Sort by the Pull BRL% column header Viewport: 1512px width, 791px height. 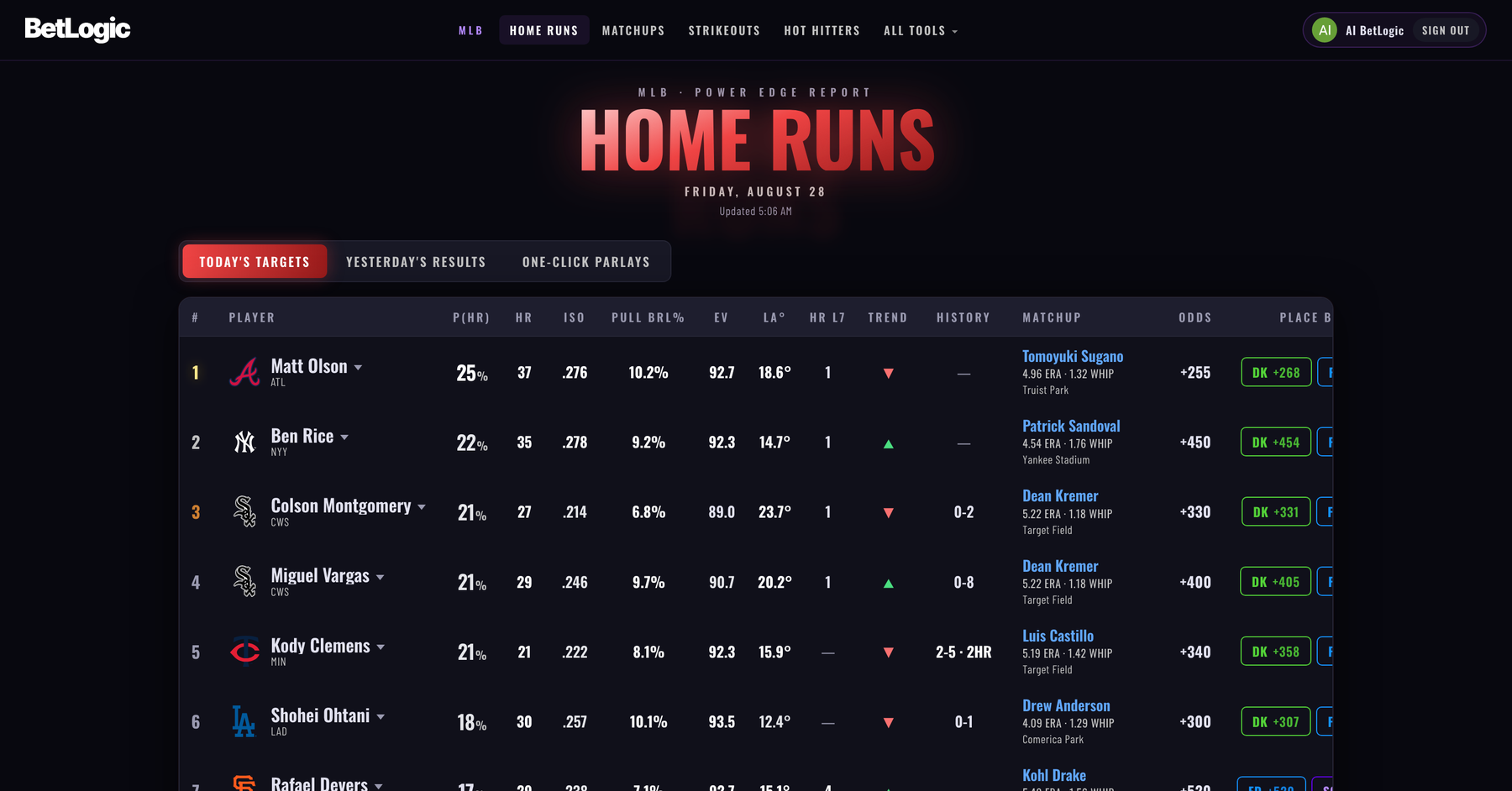(x=648, y=317)
